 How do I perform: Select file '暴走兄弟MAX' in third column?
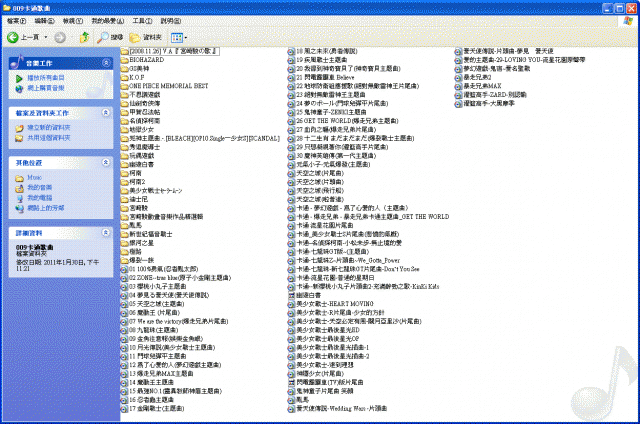pyautogui.click(x=482, y=86)
